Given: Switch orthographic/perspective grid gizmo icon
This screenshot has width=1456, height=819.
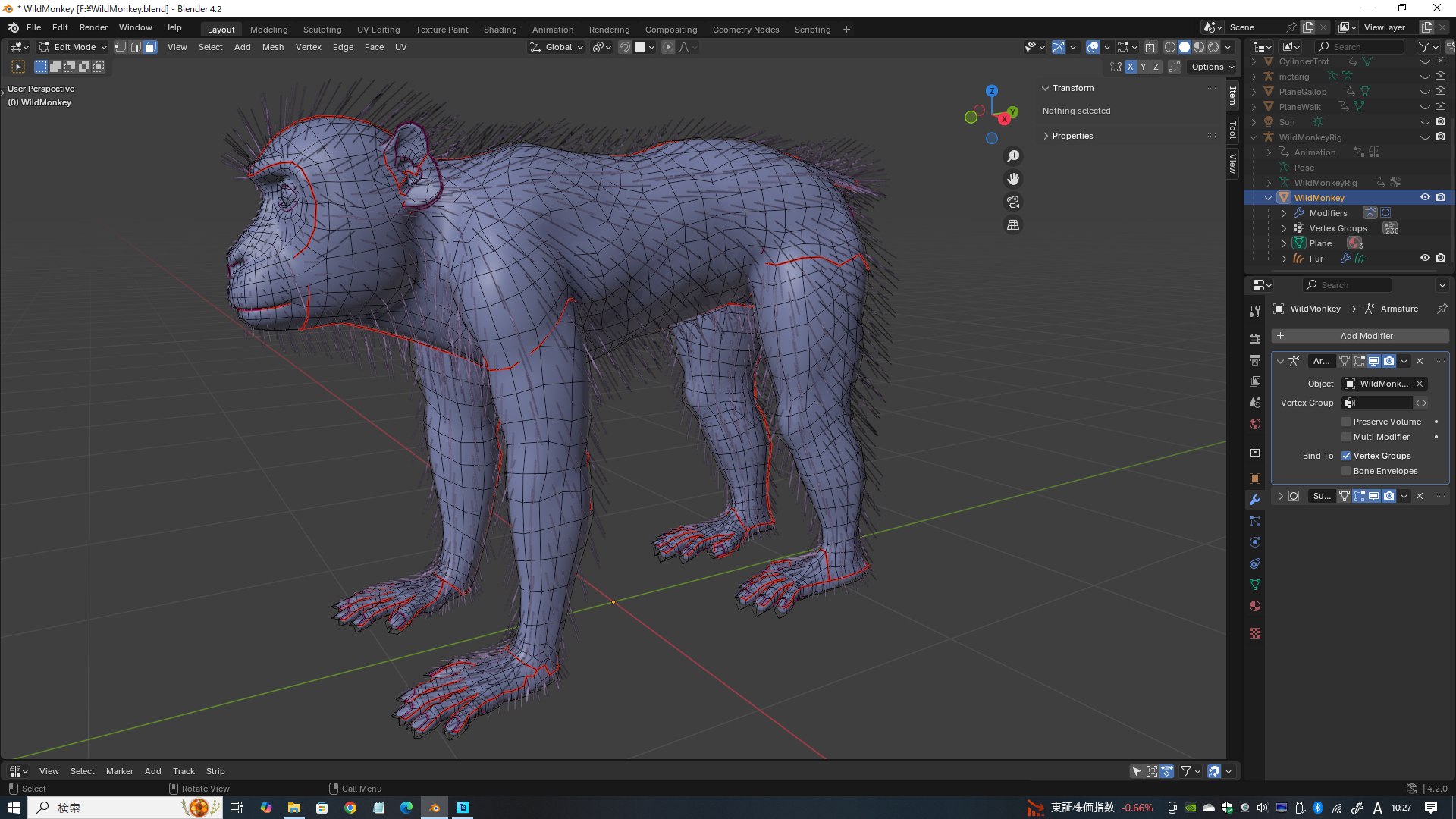Looking at the screenshot, I should (x=1013, y=224).
